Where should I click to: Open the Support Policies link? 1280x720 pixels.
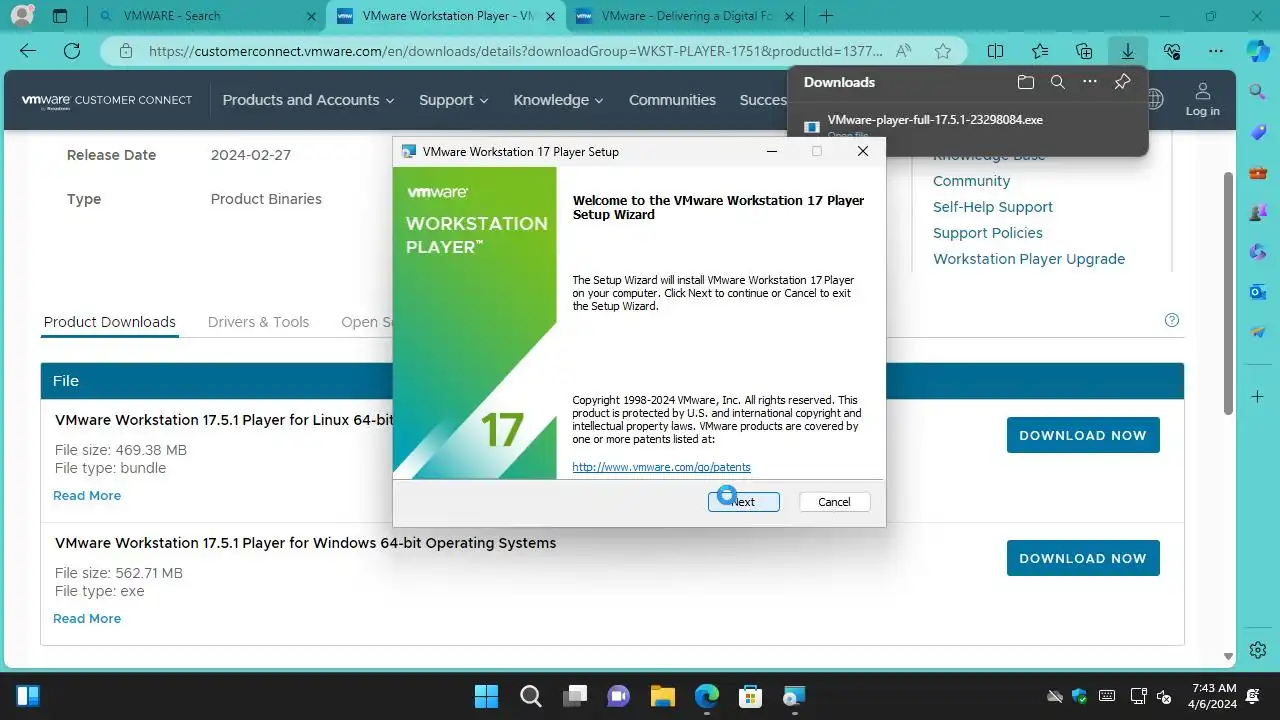click(988, 233)
